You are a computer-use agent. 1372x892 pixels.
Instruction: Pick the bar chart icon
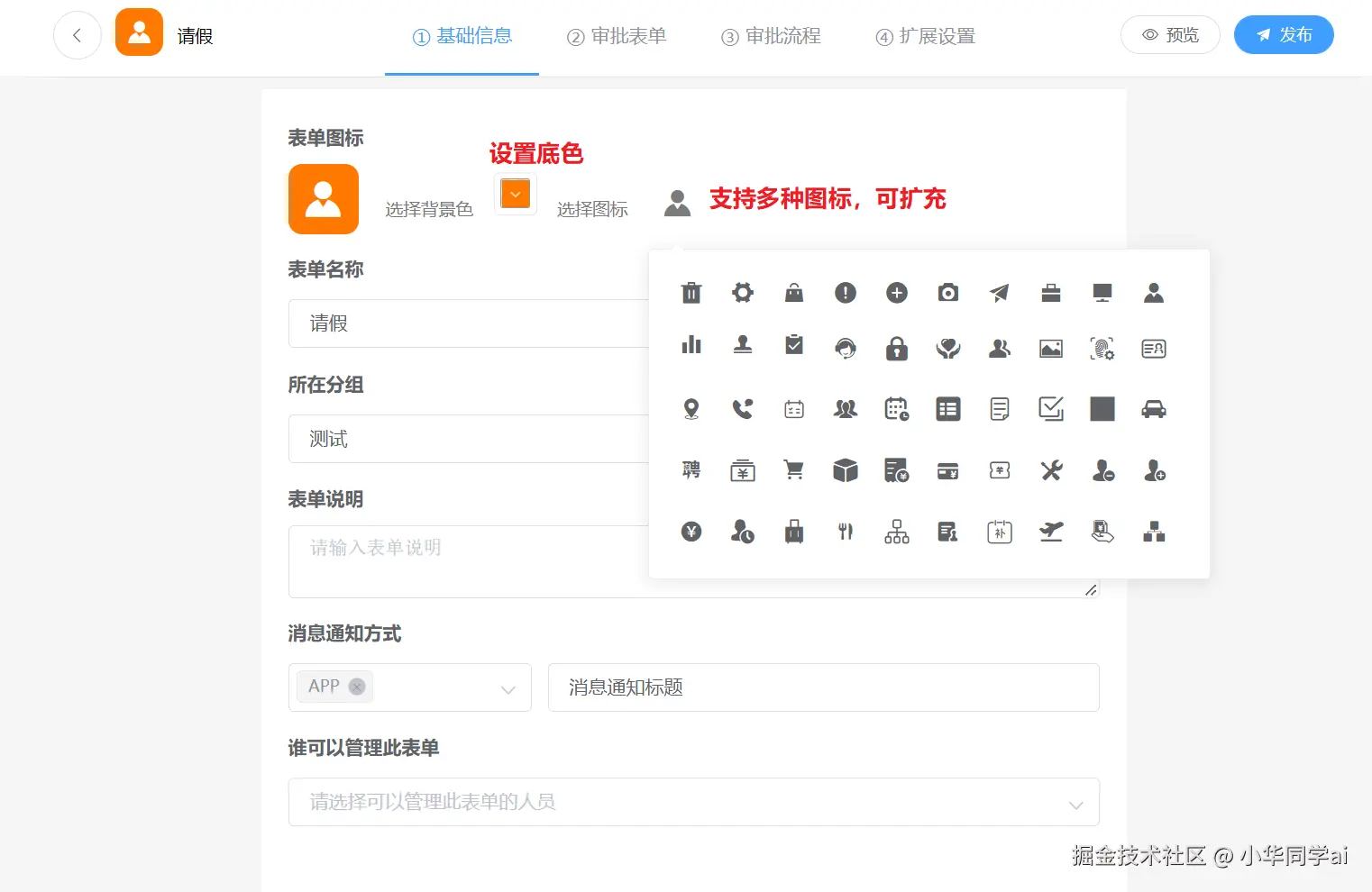[691, 345]
